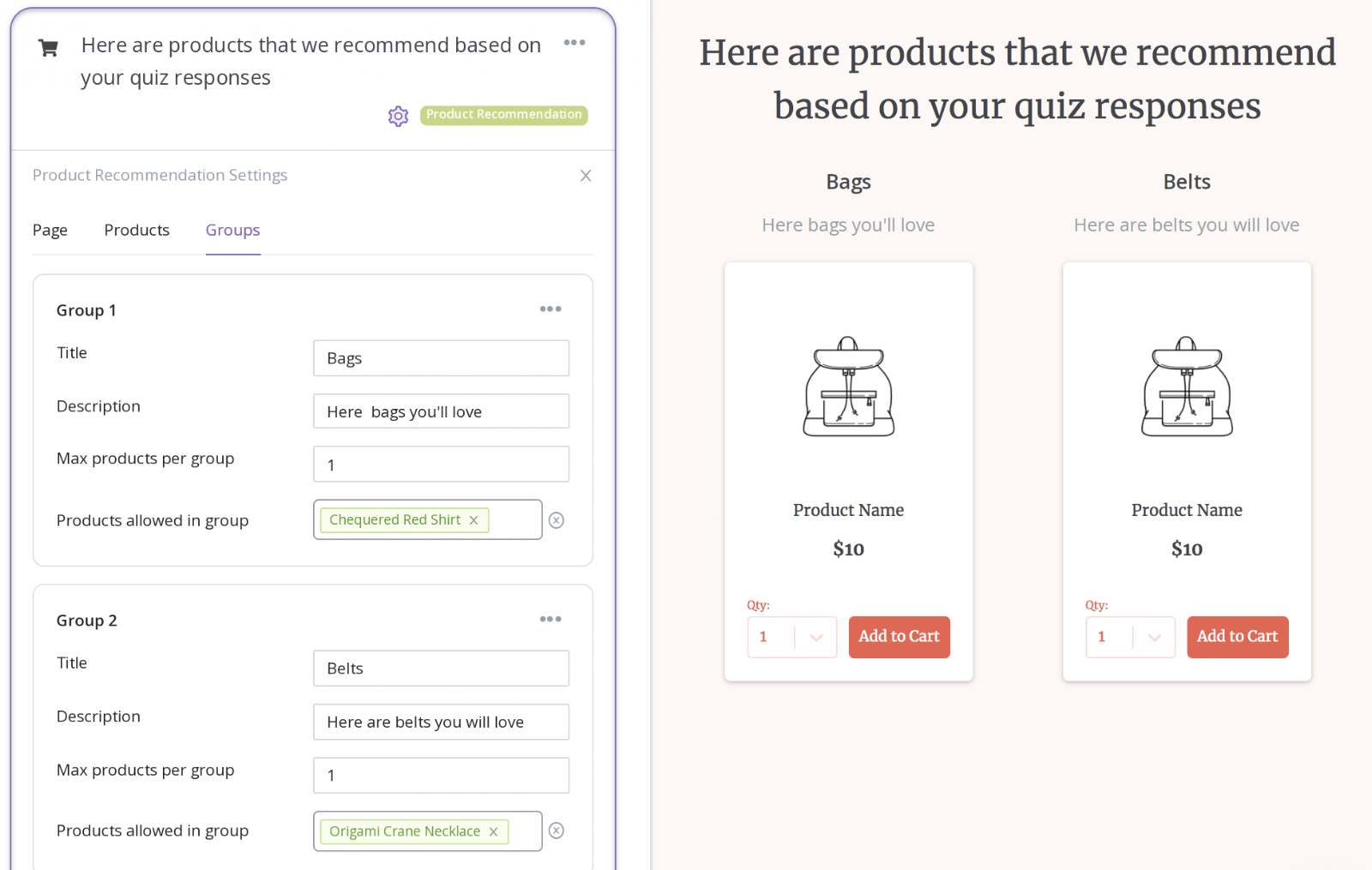Remove the Origami Crane Necklace tag
The width and height of the screenshot is (1372, 870).
(493, 831)
